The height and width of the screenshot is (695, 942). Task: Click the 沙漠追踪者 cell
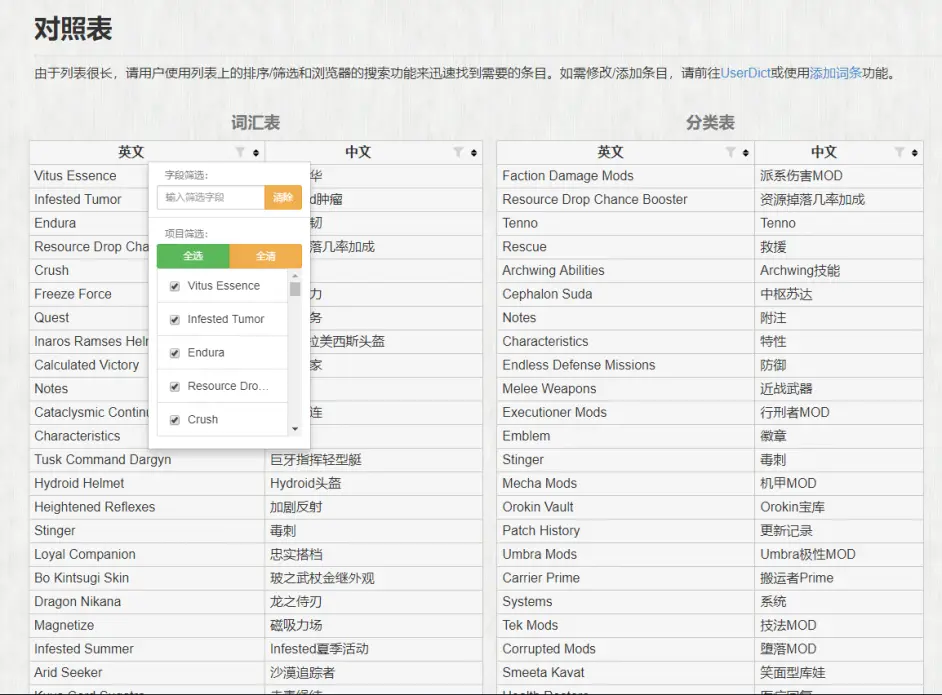coord(373,673)
